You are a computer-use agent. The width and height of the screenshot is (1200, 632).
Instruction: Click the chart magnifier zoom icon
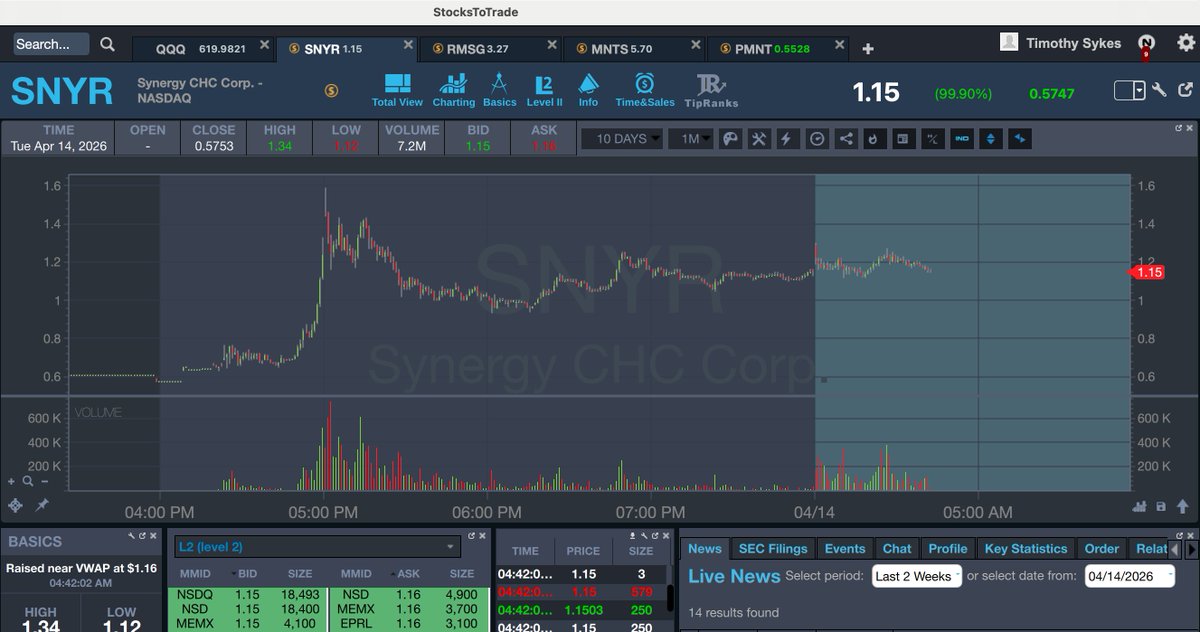coord(26,482)
